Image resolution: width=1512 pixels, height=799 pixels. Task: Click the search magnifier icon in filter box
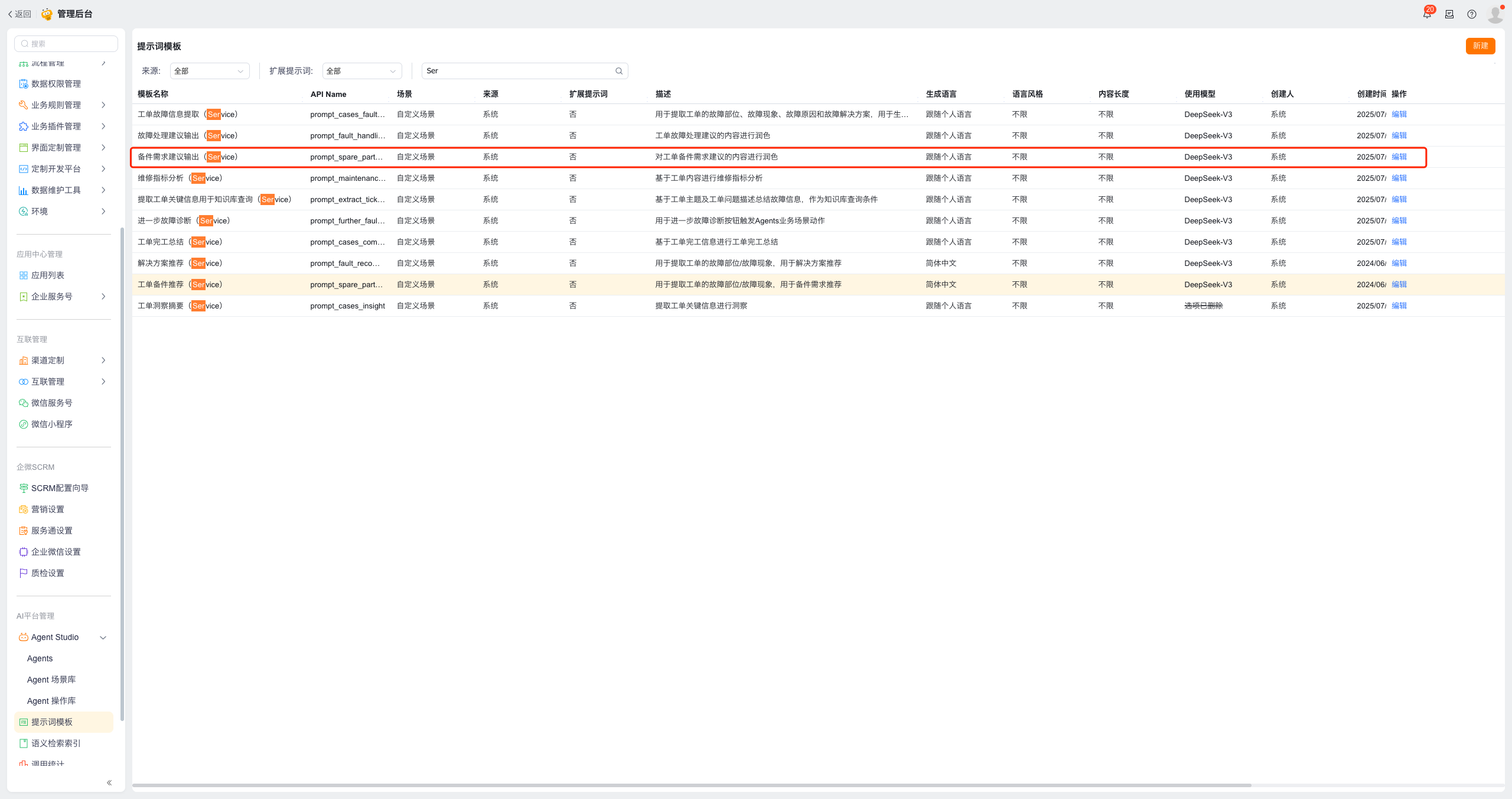pyautogui.click(x=618, y=71)
